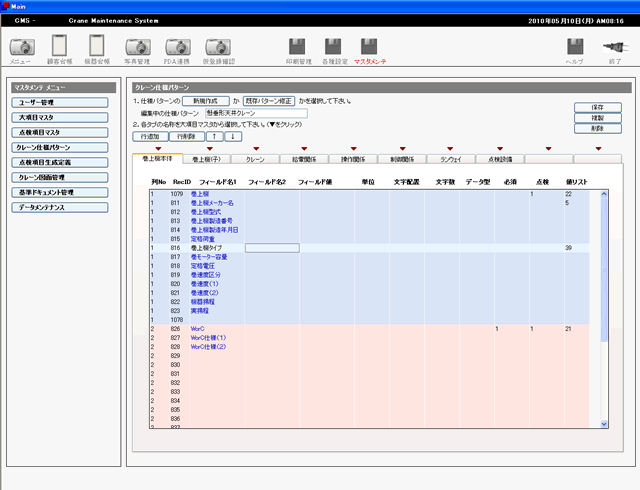This screenshot has width=640, height=490.
Task: Click the フィールド名2 edit box in row 816
Action: (x=272, y=248)
